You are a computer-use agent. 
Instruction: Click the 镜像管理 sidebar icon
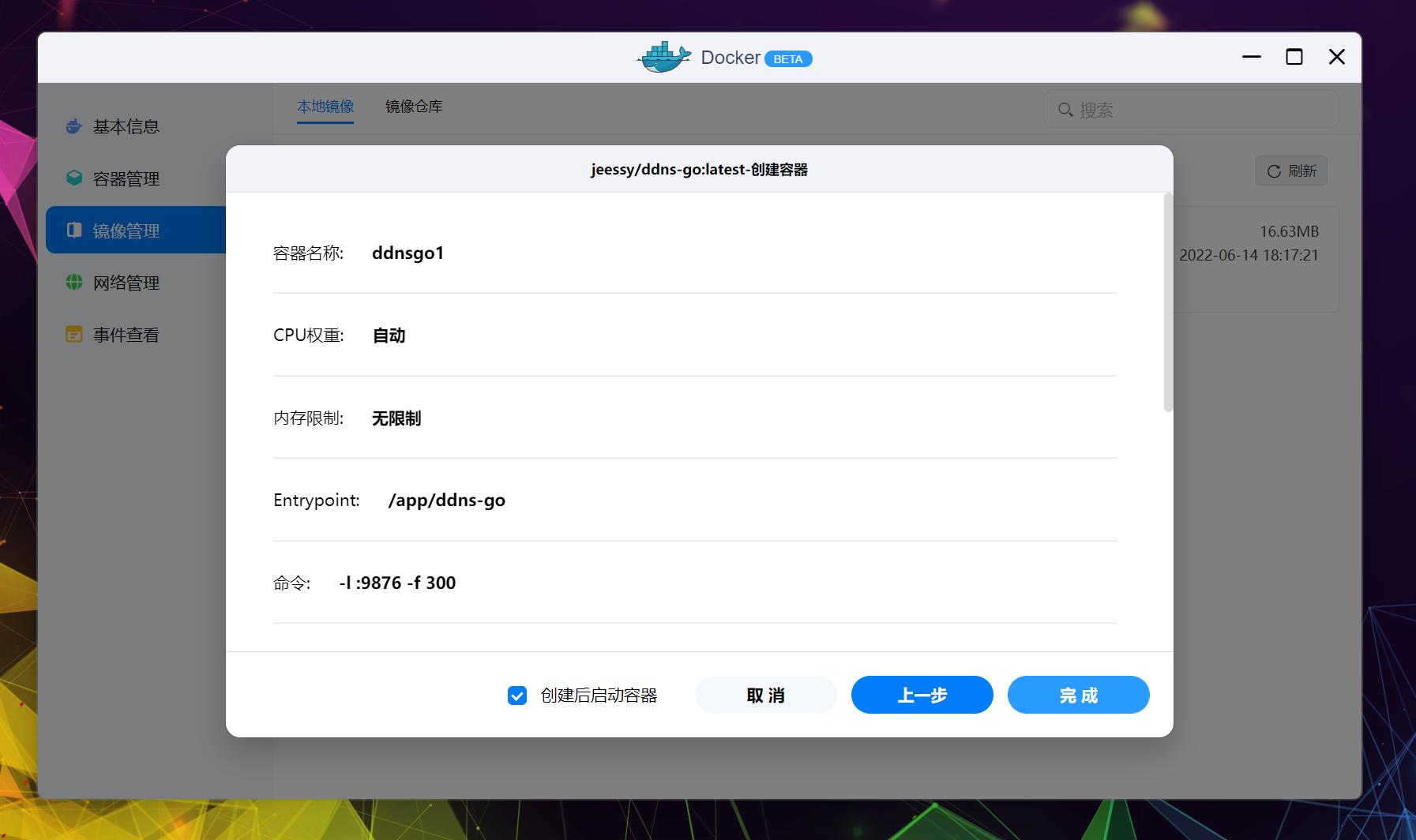coord(73,230)
